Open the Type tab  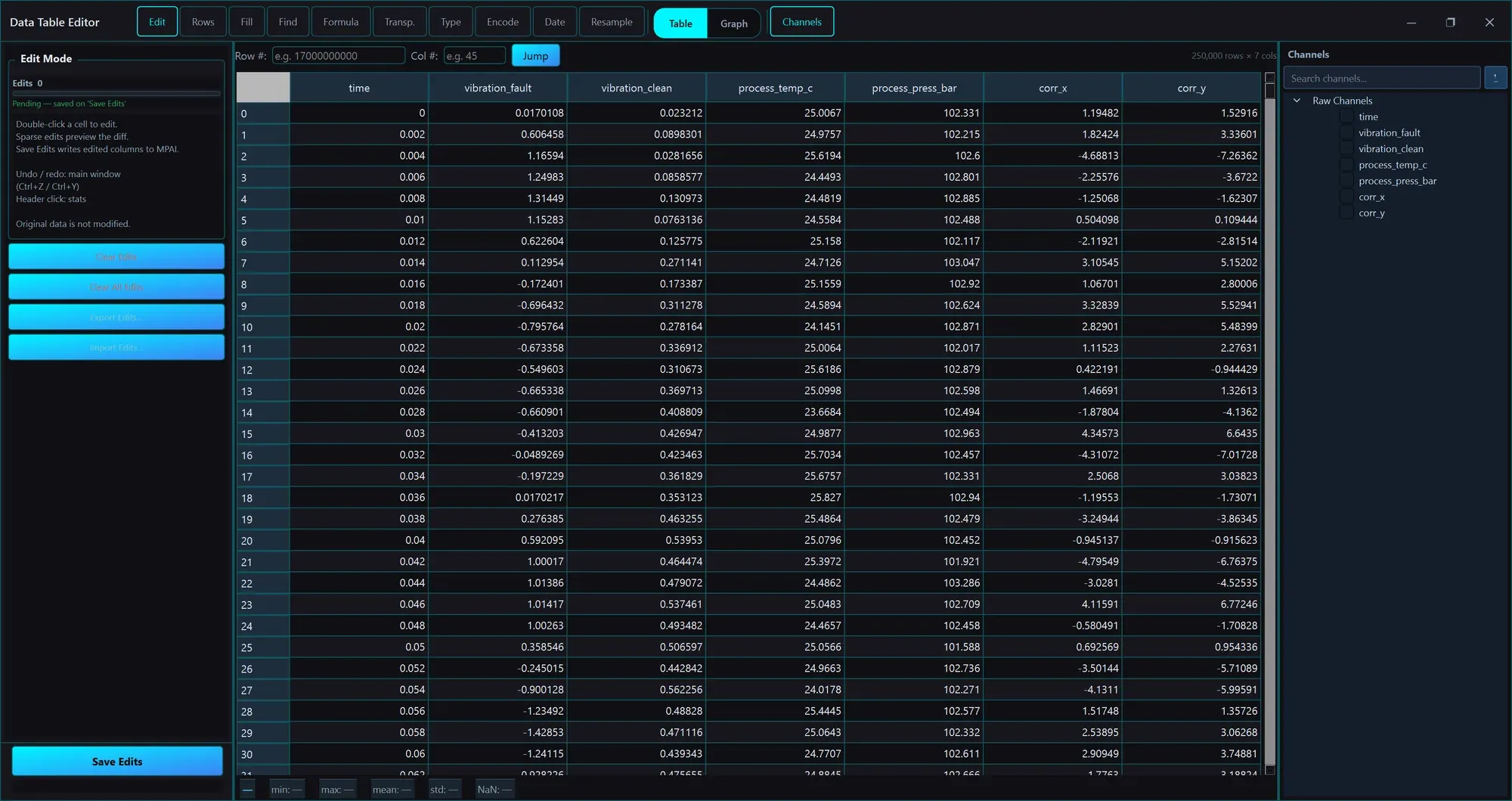(x=451, y=22)
